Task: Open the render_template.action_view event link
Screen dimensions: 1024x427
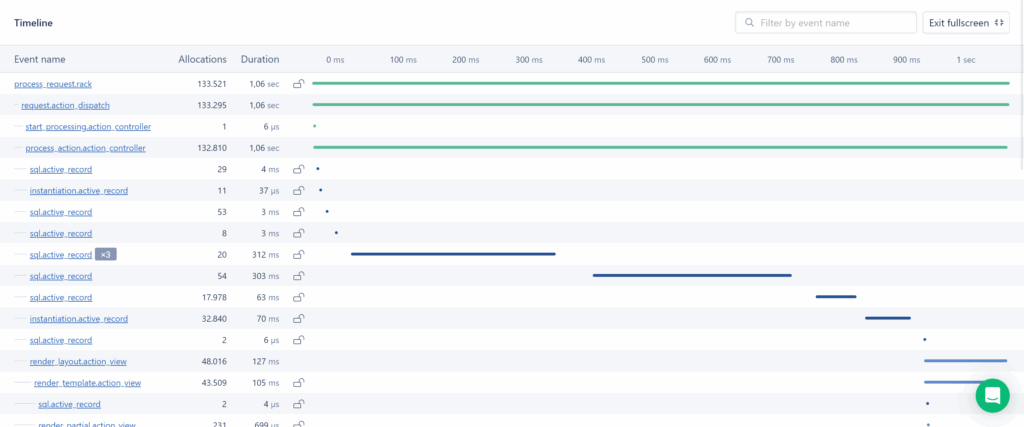Action: [88, 383]
